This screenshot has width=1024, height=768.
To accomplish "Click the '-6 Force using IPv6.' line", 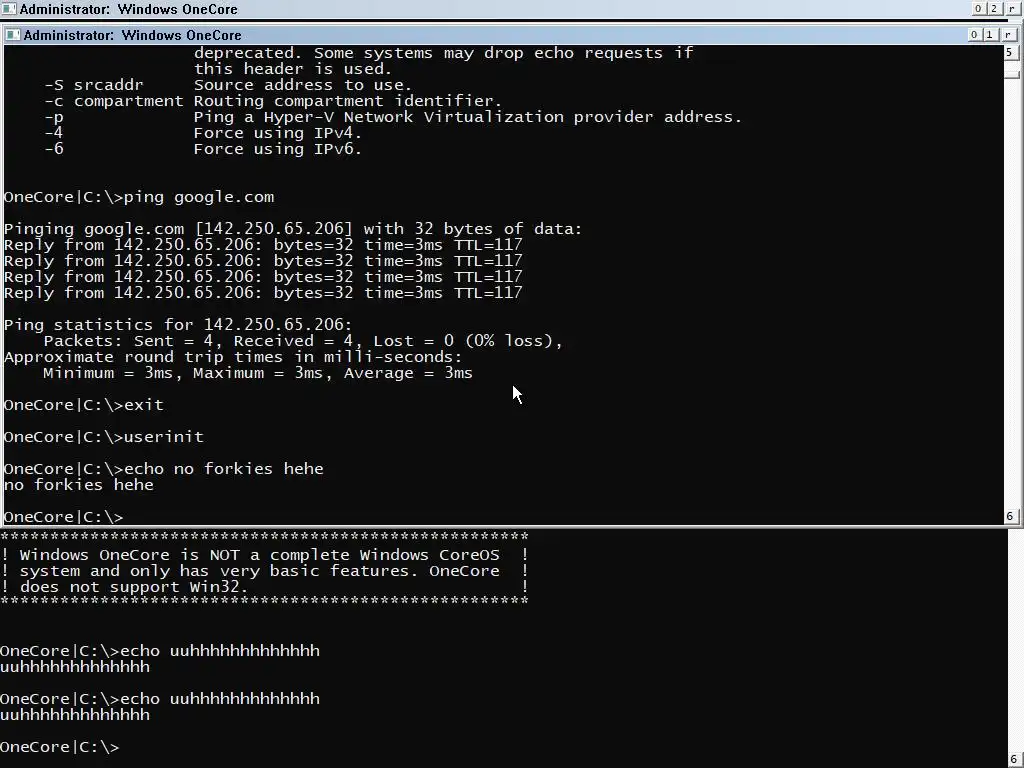I will (x=203, y=150).
